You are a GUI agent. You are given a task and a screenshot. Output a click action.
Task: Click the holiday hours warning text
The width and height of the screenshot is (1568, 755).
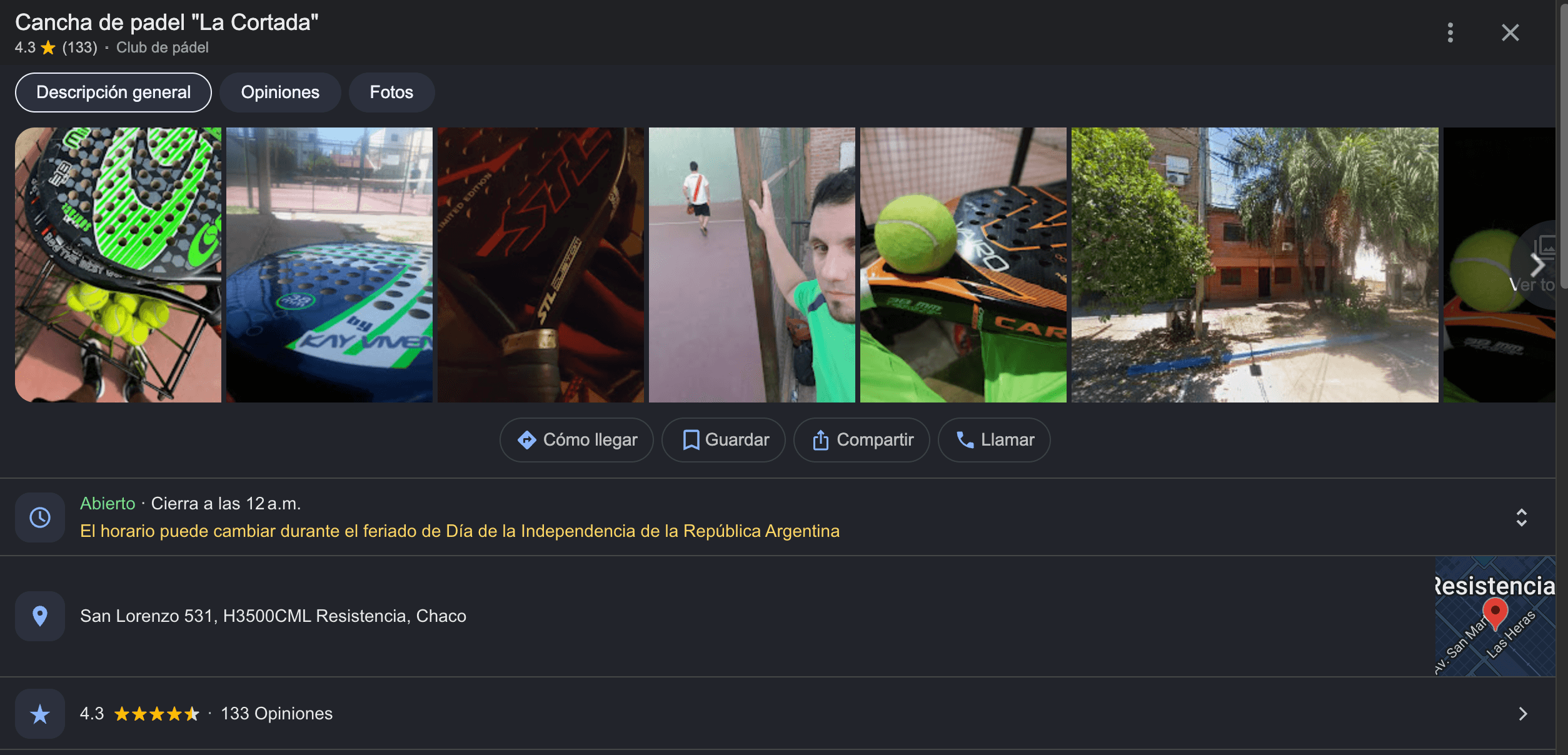pos(460,531)
